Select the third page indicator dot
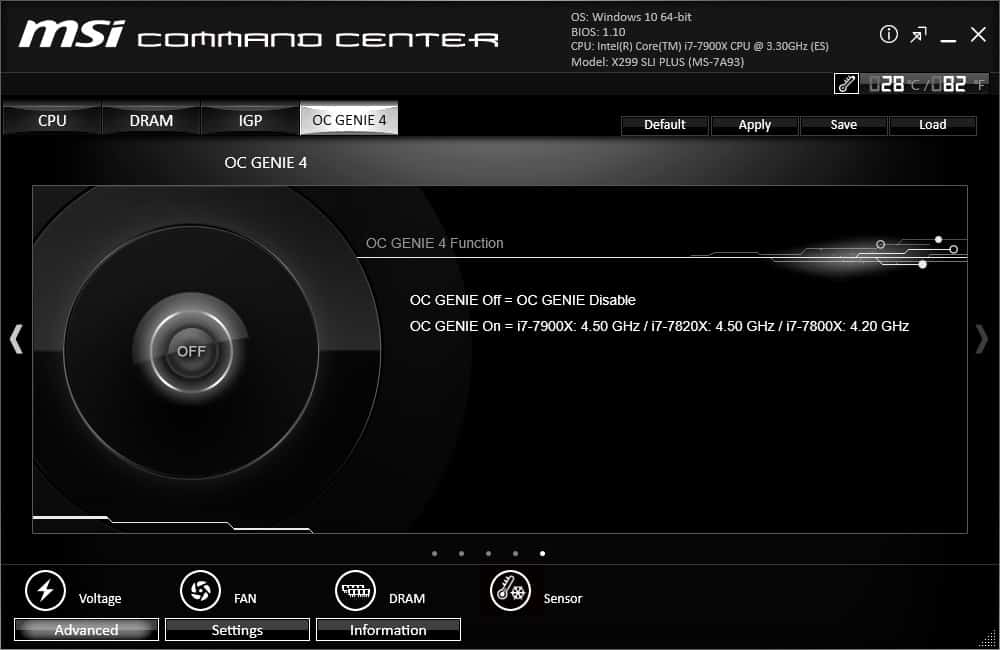 (x=488, y=554)
